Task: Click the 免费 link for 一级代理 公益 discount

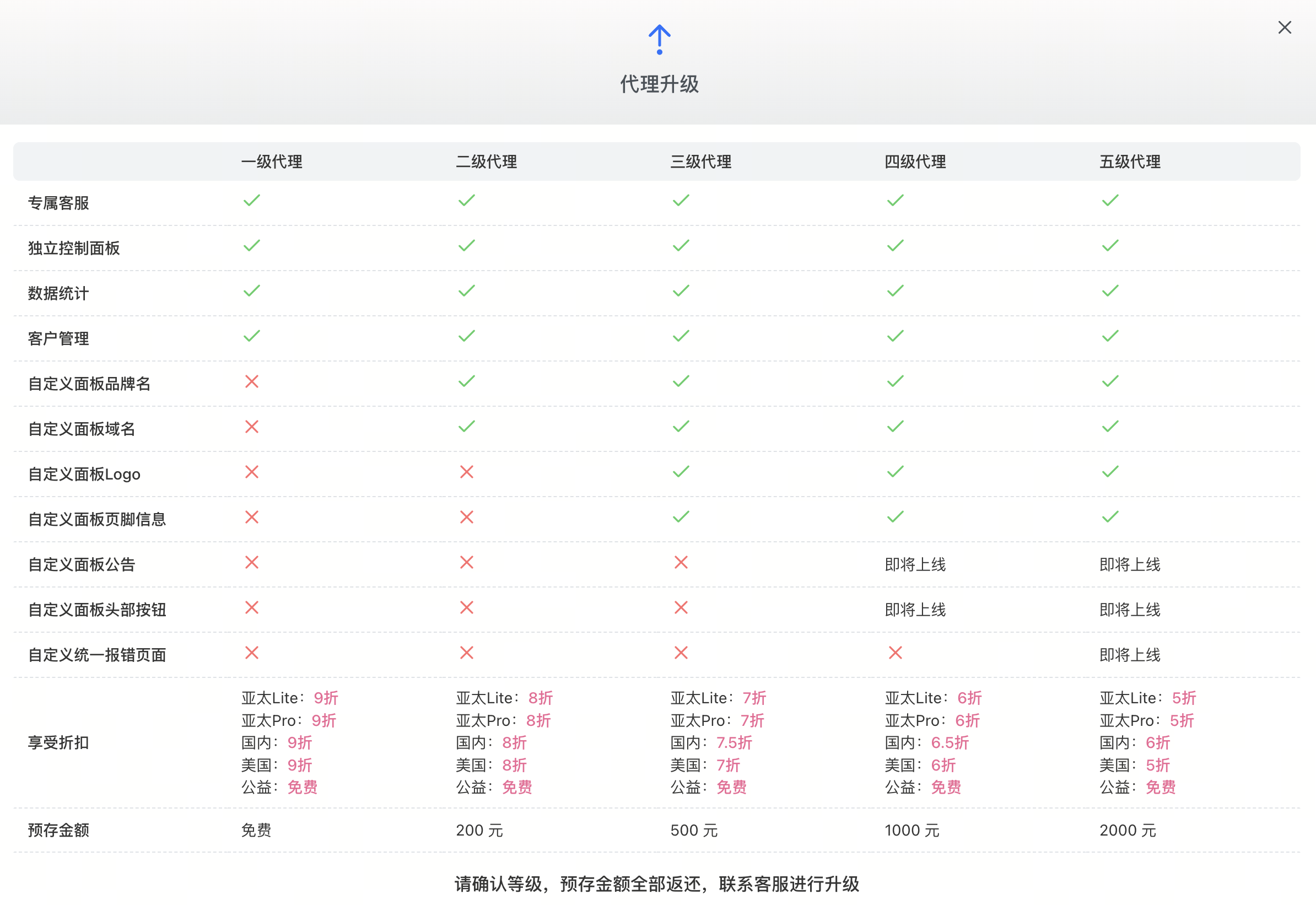Action: click(302, 787)
